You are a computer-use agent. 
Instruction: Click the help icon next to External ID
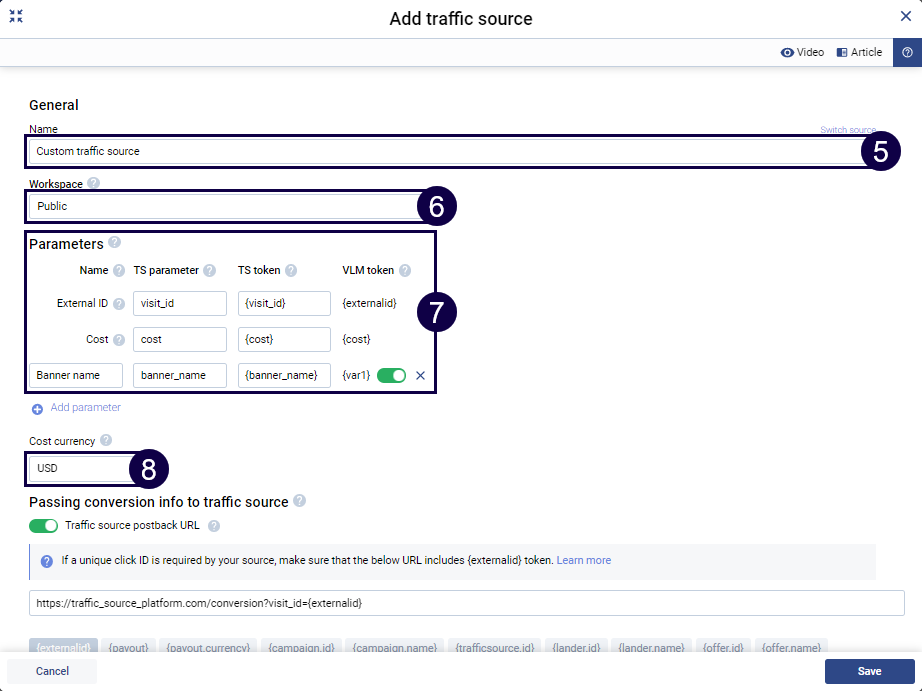pyautogui.click(x=117, y=302)
